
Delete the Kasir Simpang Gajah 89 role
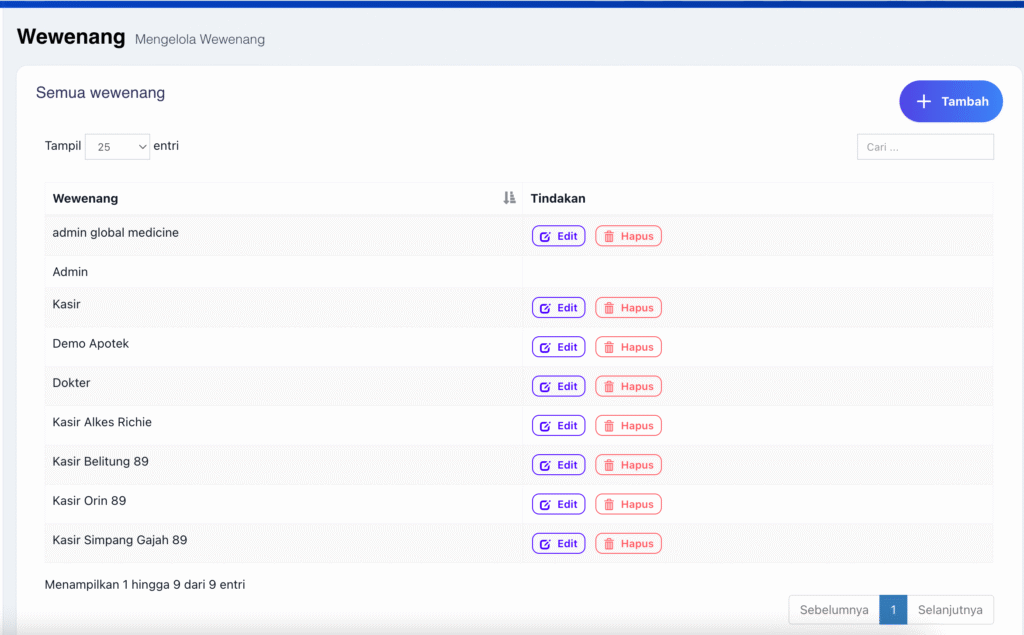[x=628, y=544]
